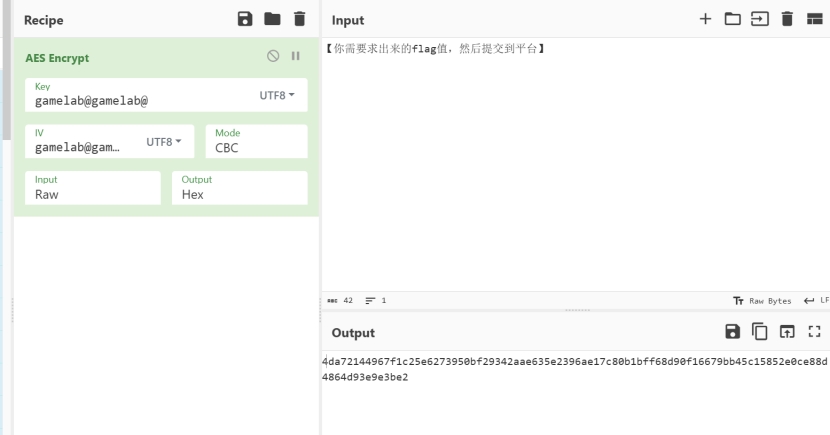
Task: Copy raw output to clipboard
Action: tap(759, 332)
